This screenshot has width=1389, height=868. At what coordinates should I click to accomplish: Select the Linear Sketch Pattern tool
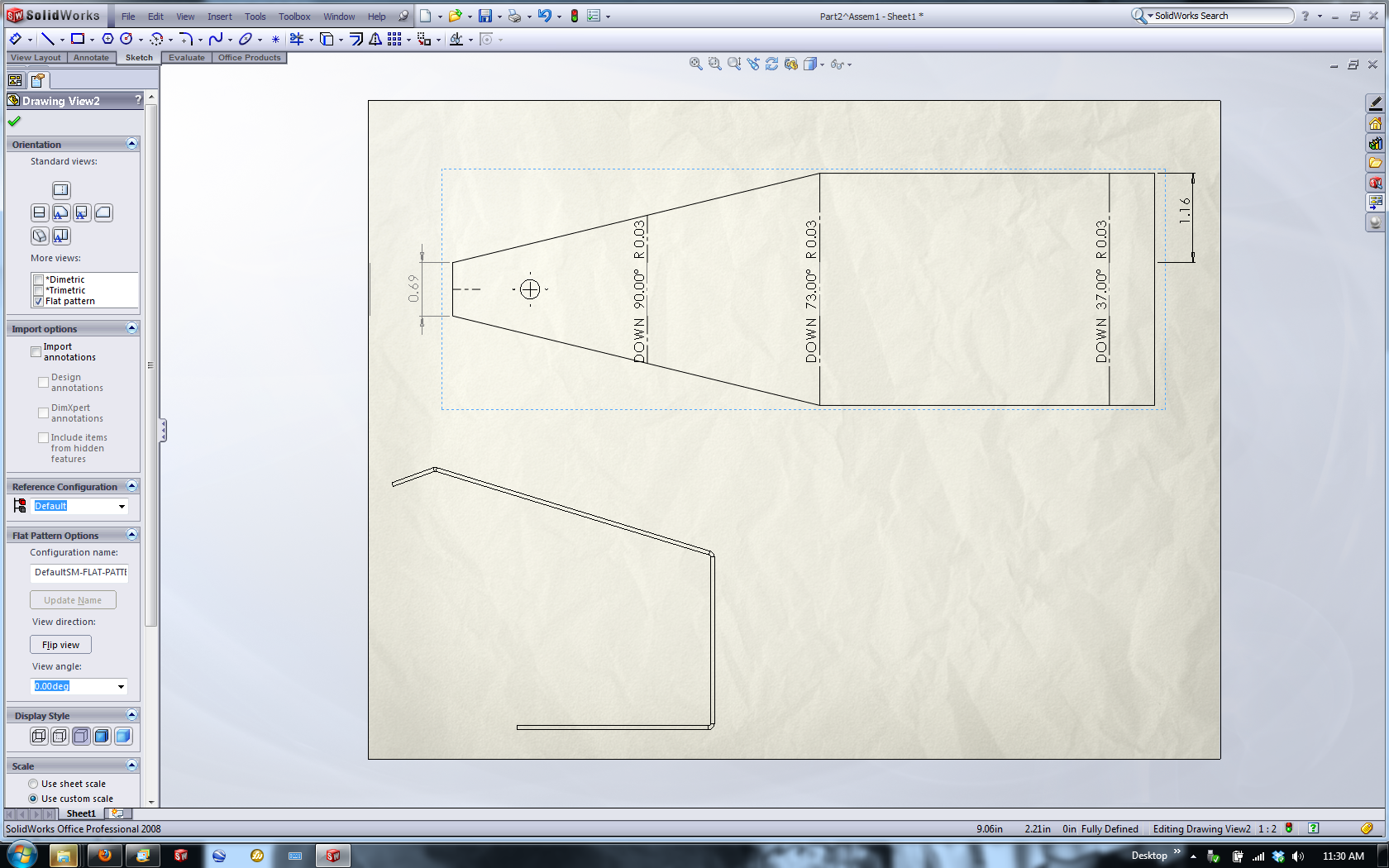(394, 39)
